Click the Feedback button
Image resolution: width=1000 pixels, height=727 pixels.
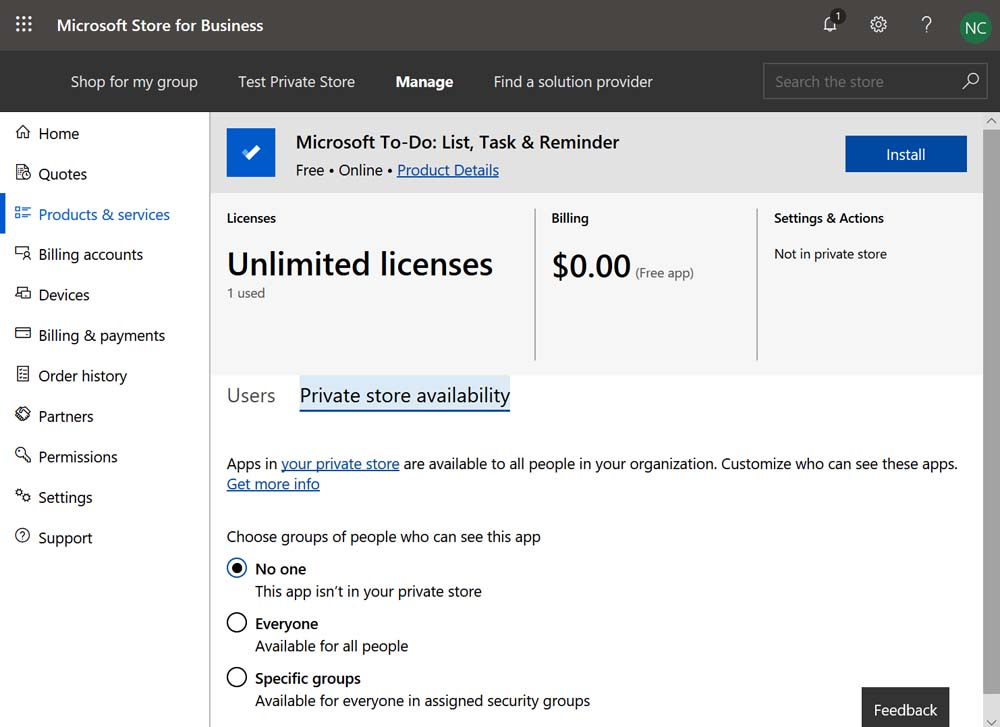click(905, 708)
